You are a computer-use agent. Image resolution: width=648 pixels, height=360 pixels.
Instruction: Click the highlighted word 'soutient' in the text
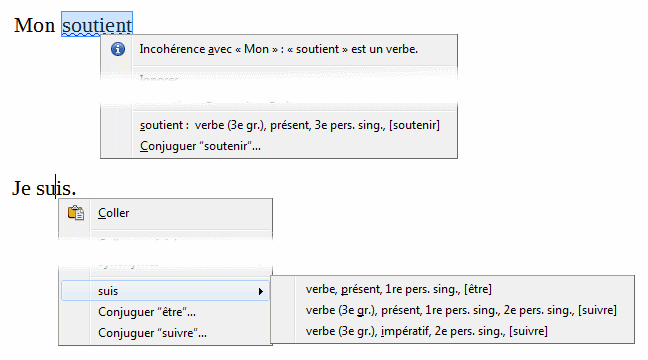coord(97,26)
